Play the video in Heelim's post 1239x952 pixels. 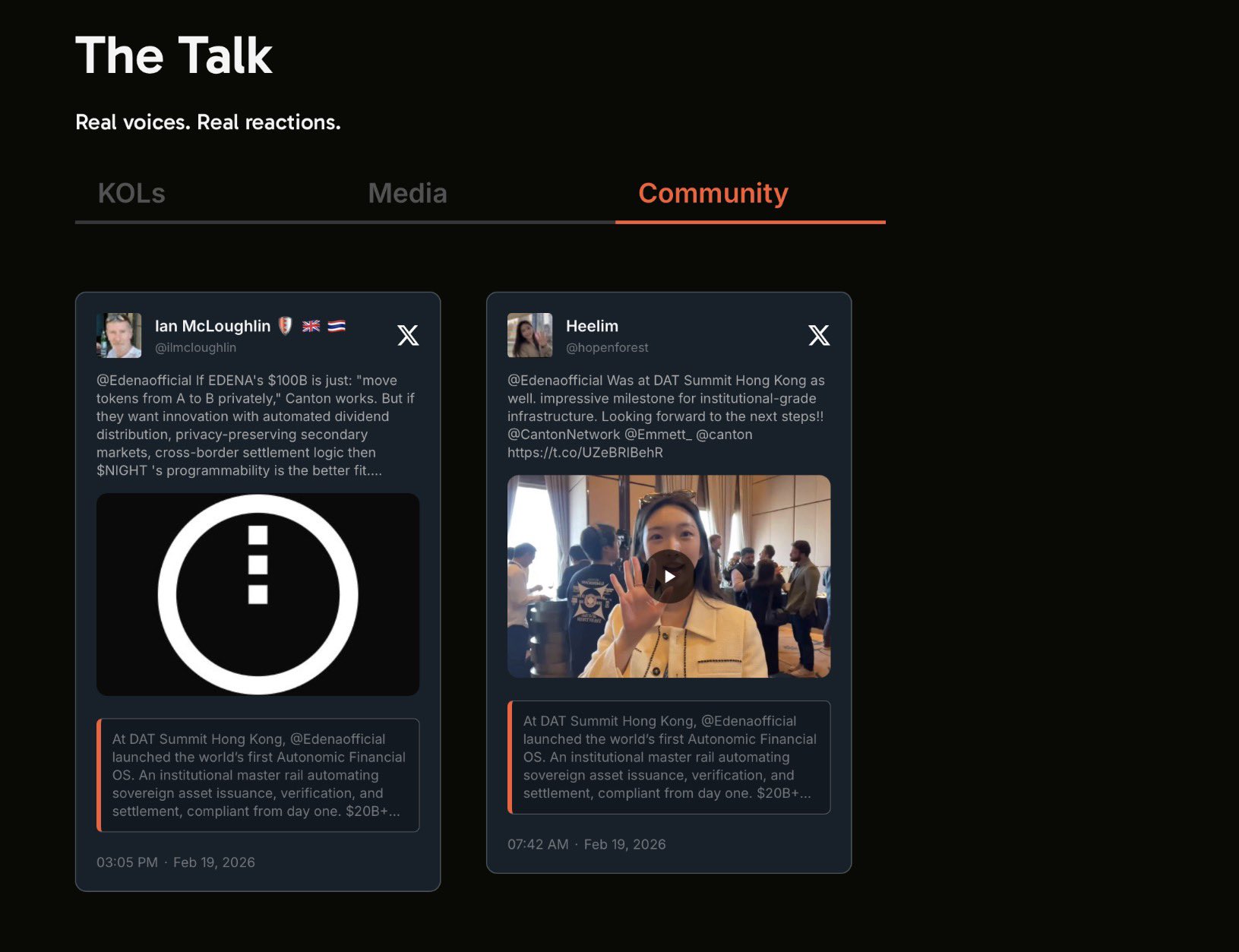(669, 577)
